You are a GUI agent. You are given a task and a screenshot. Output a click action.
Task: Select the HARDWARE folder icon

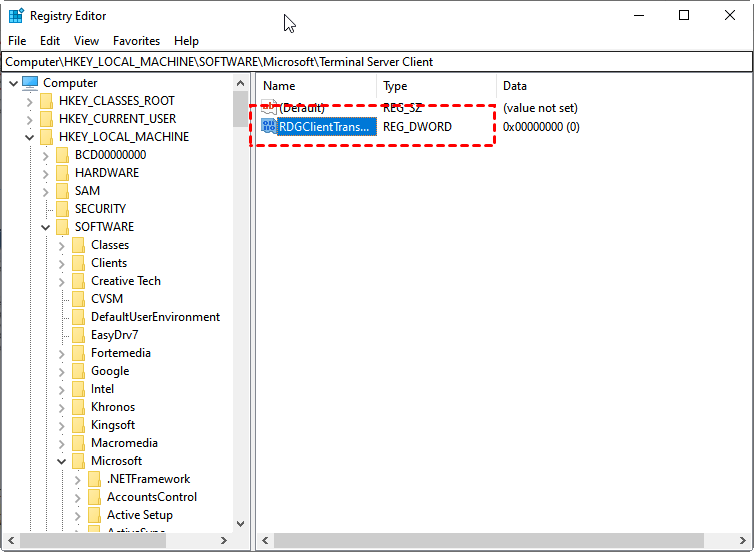[x=63, y=173]
